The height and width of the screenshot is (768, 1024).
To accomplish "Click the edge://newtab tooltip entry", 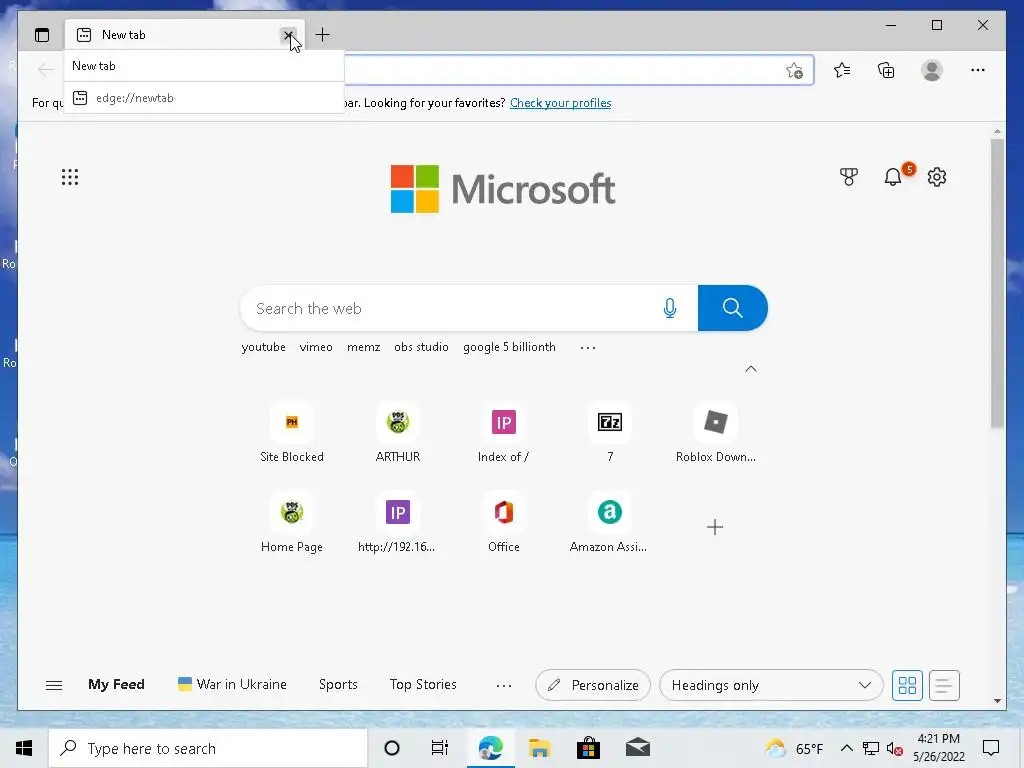I will tap(204, 98).
